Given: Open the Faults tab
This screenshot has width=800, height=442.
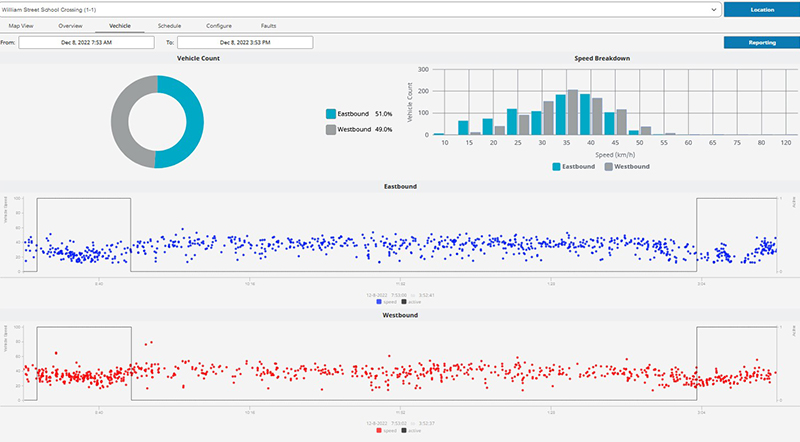Looking at the screenshot, I should [x=269, y=24].
